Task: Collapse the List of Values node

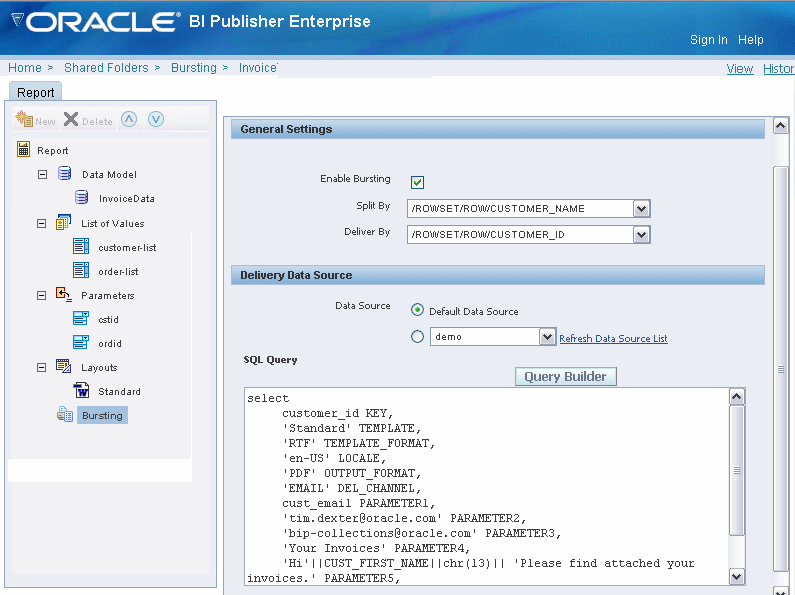Action: (42, 224)
